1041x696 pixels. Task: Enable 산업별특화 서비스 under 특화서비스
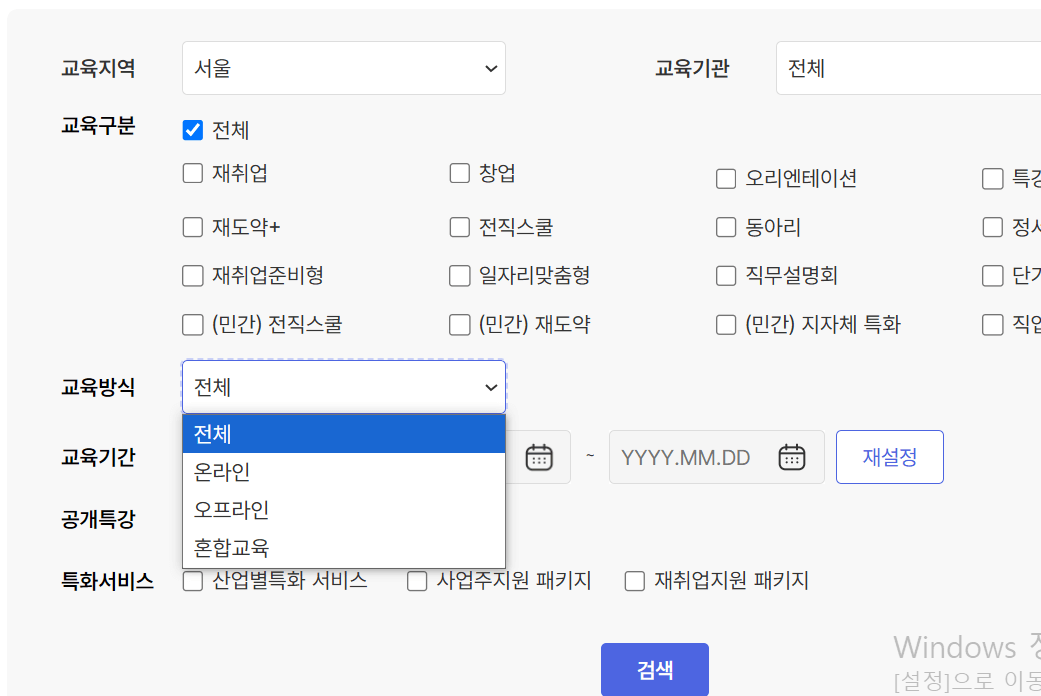[x=192, y=580]
